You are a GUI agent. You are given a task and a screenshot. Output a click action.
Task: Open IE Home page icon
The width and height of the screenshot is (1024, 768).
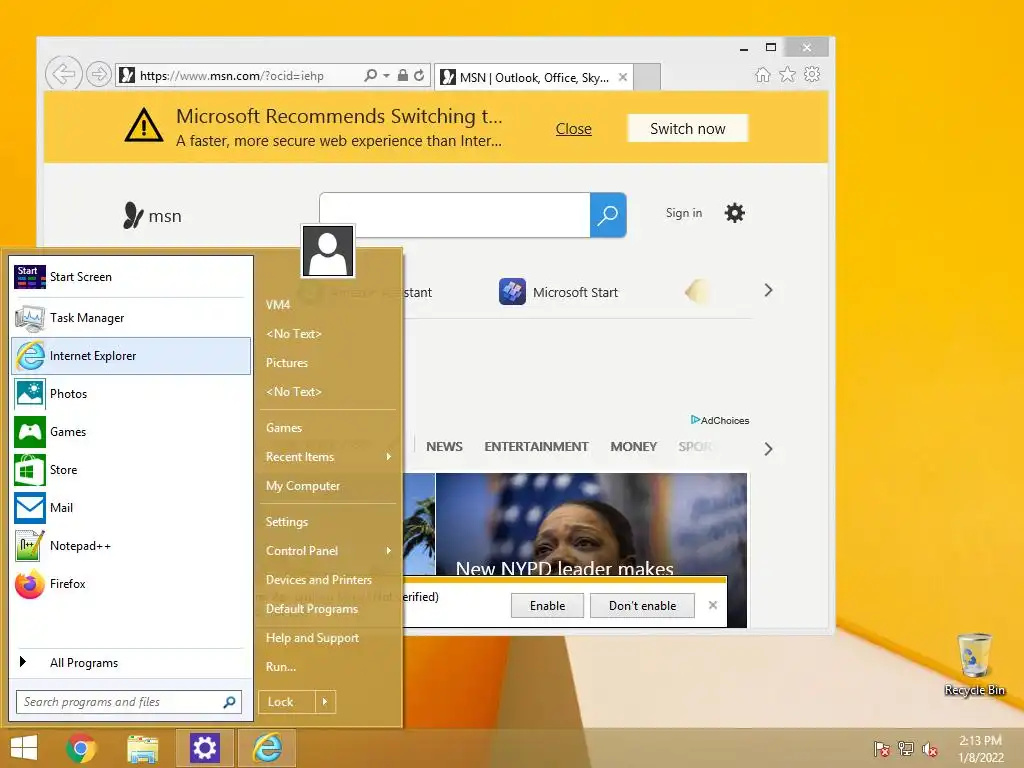[x=763, y=74]
